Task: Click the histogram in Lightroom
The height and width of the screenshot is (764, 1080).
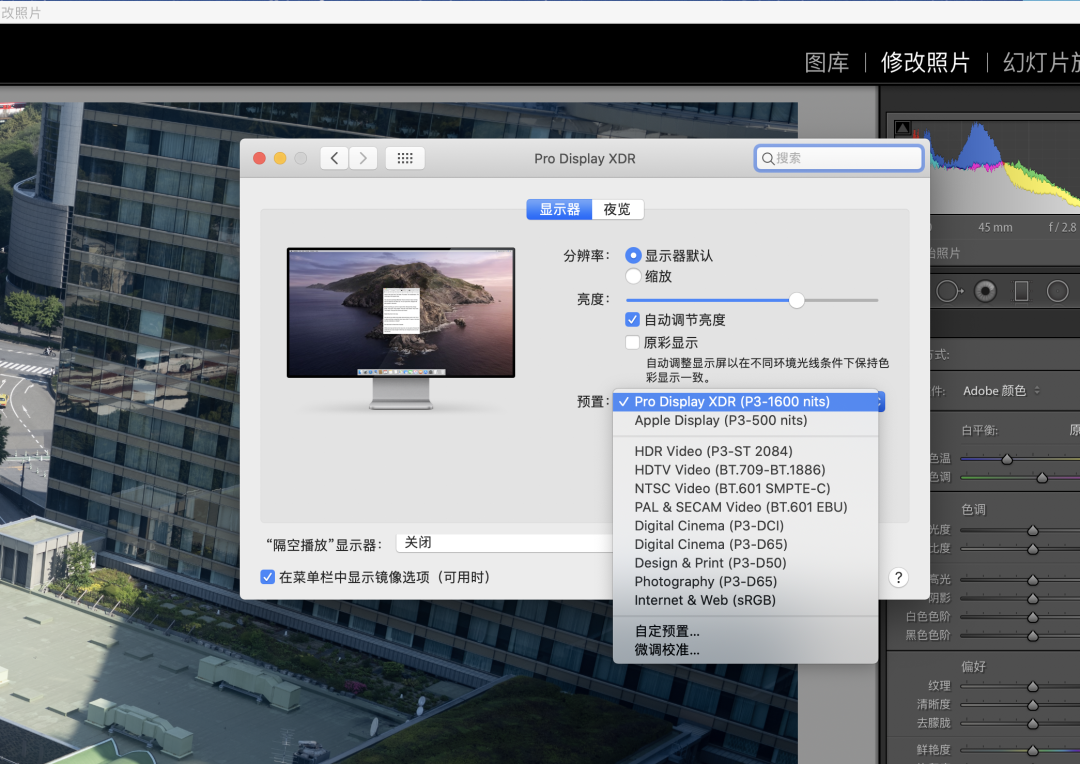Action: click(x=1006, y=165)
